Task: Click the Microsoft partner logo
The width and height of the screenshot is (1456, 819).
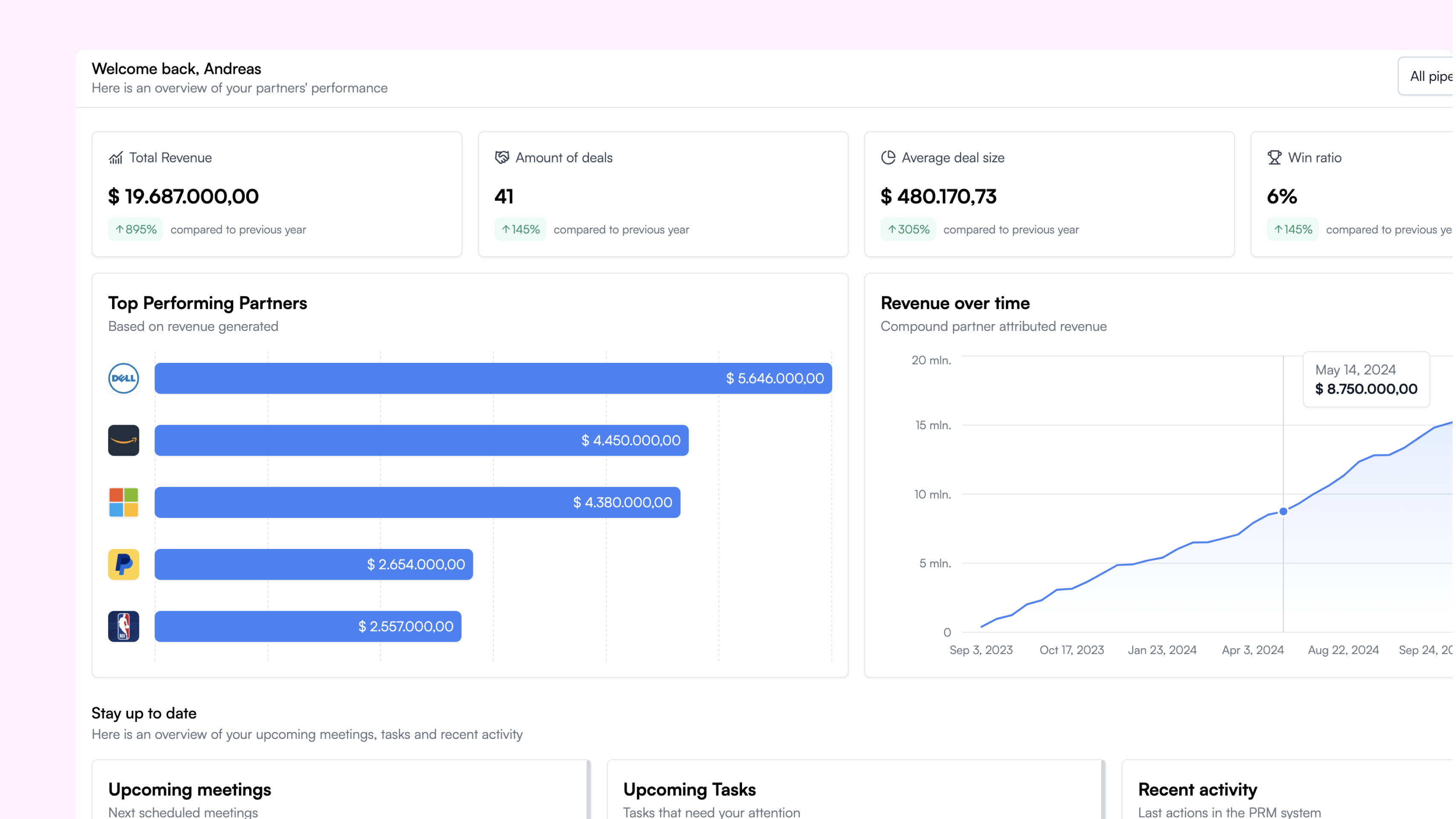Action: click(x=123, y=503)
